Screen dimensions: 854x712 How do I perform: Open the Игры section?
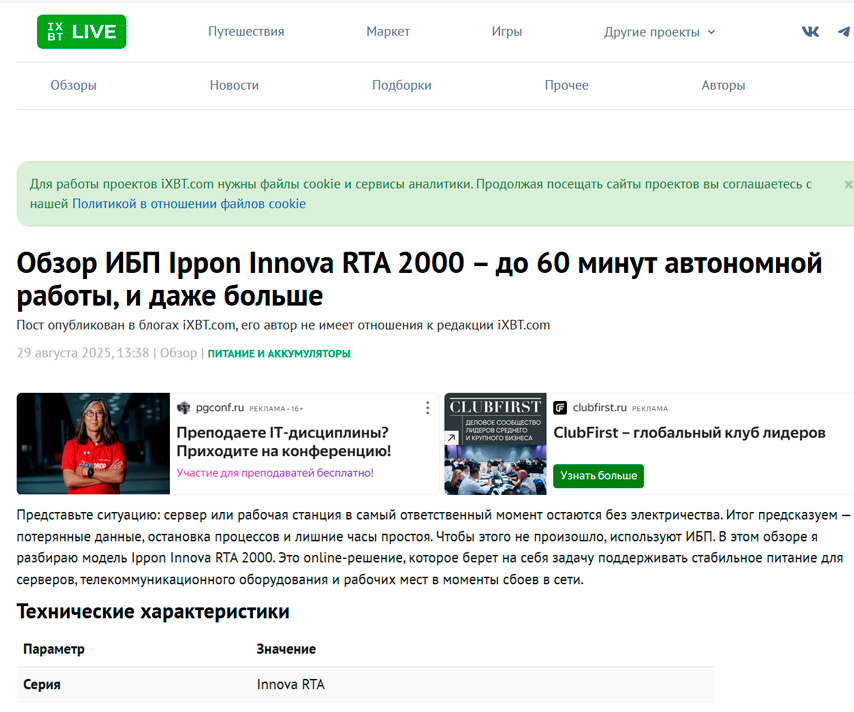click(x=507, y=32)
